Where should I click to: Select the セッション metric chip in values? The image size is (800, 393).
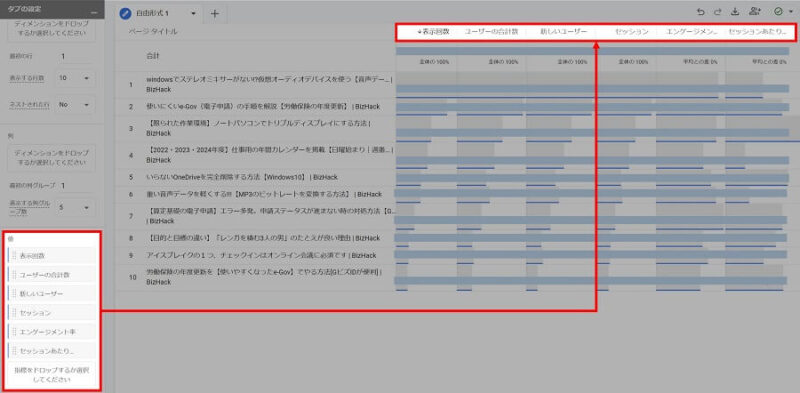(52, 313)
